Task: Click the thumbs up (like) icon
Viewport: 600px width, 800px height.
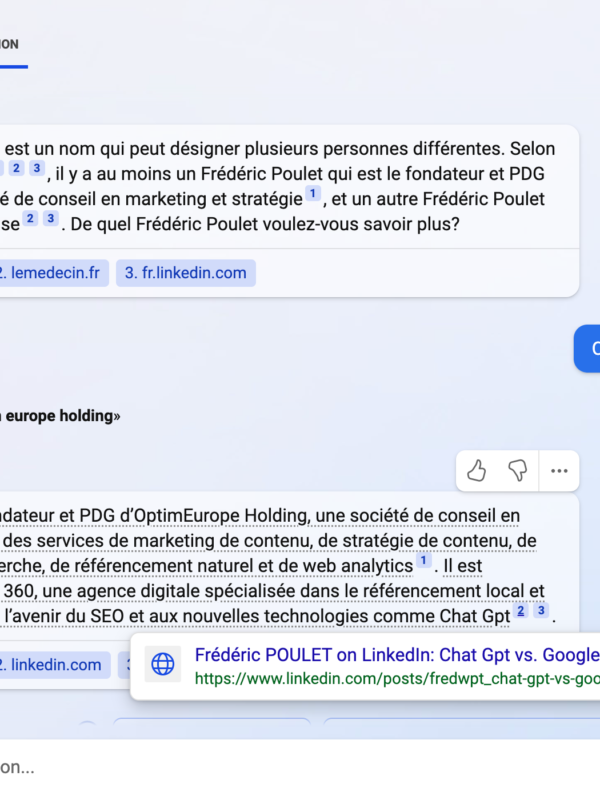Action: [x=477, y=469]
